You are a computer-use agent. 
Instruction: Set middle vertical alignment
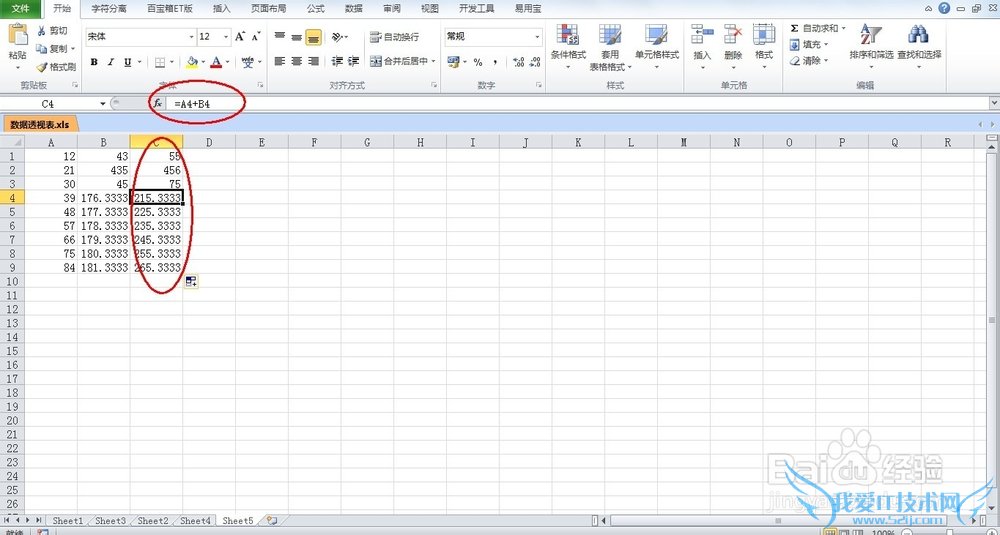click(x=296, y=37)
